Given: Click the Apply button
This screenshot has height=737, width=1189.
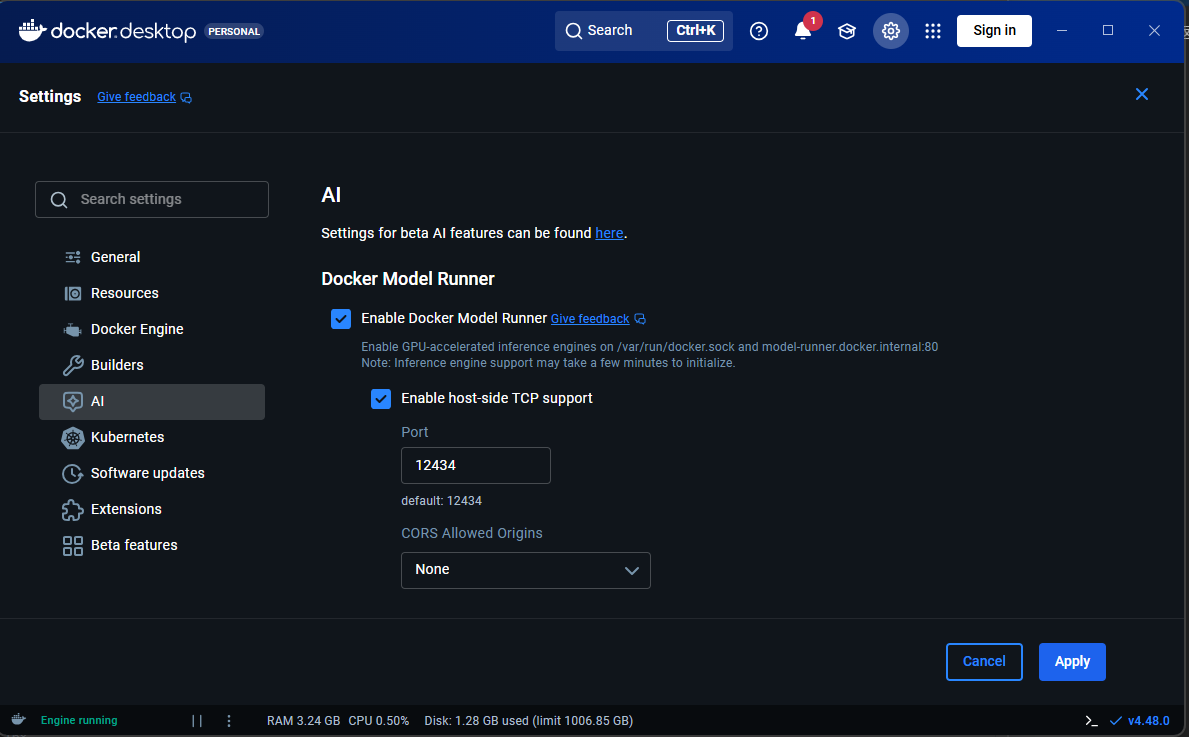Looking at the screenshot, I should (x=1072, y=661).
